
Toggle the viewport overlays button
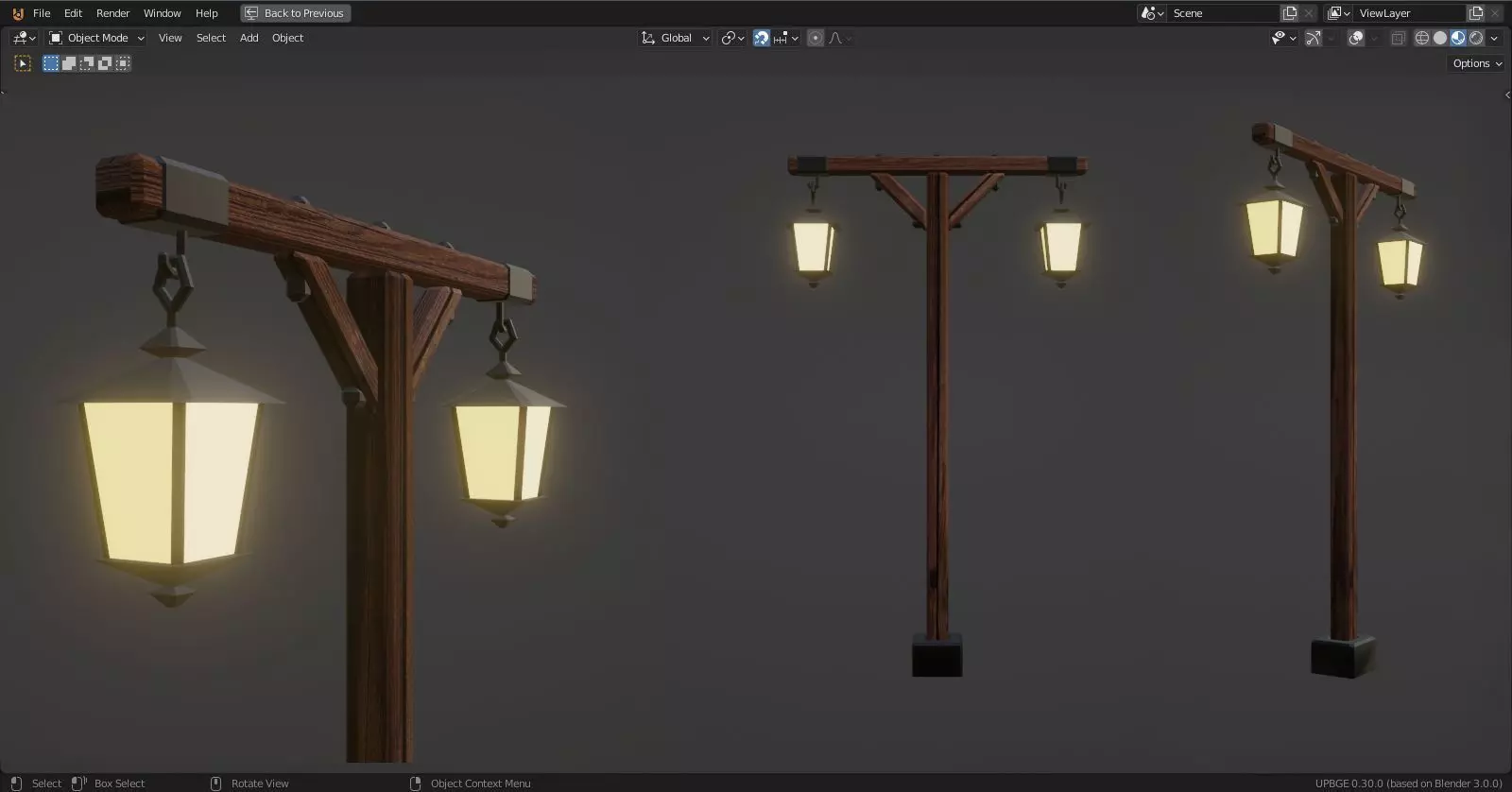click(x=1356, y=38)
